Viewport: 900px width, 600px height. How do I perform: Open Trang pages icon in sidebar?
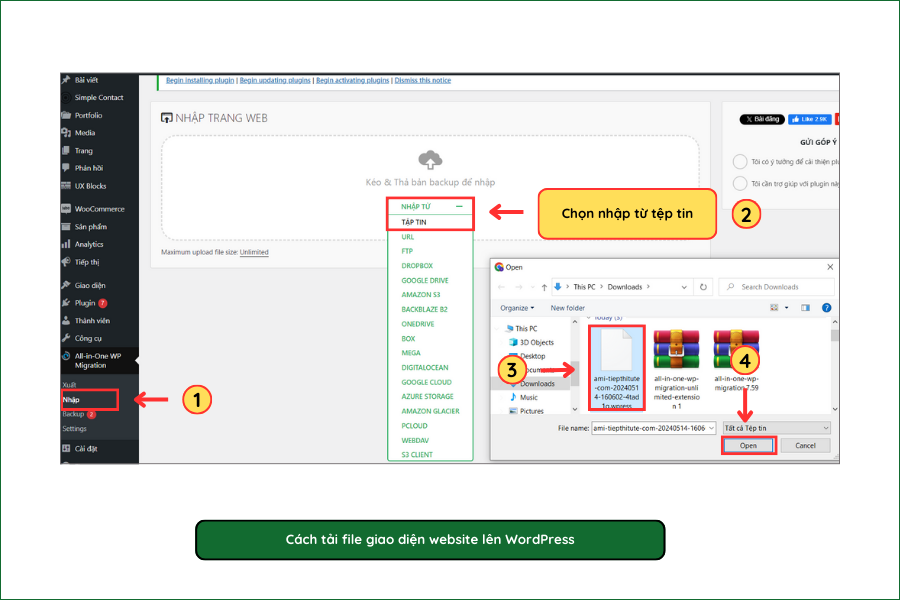pos(66,150)
